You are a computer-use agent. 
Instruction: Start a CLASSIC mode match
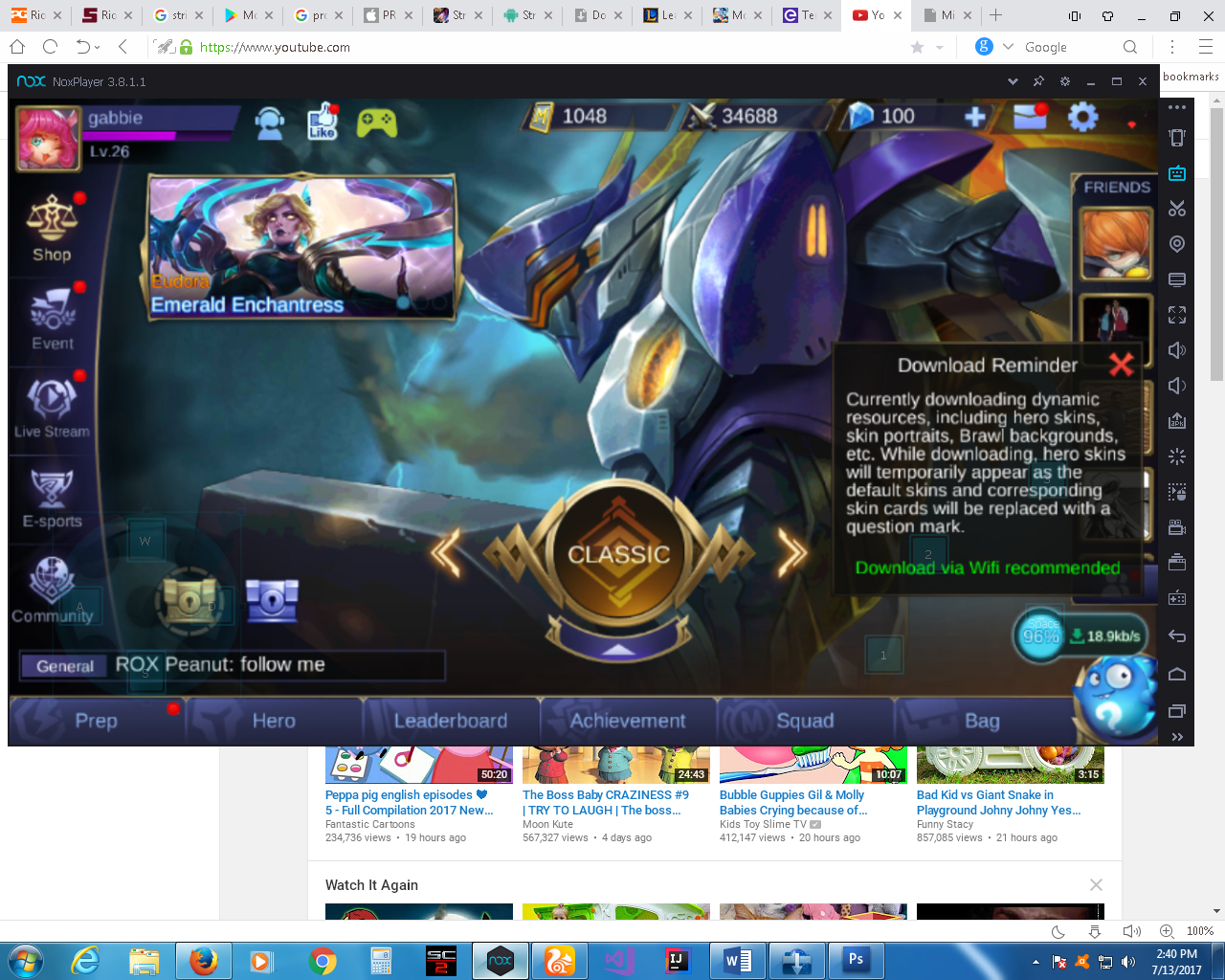(619, 554)
